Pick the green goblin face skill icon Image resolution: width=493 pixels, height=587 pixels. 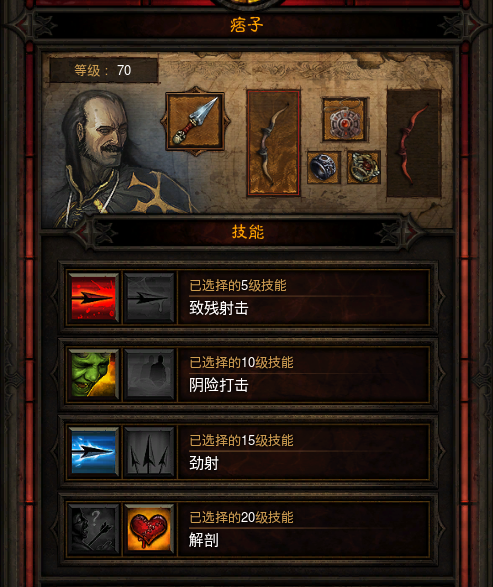[93, 374]
